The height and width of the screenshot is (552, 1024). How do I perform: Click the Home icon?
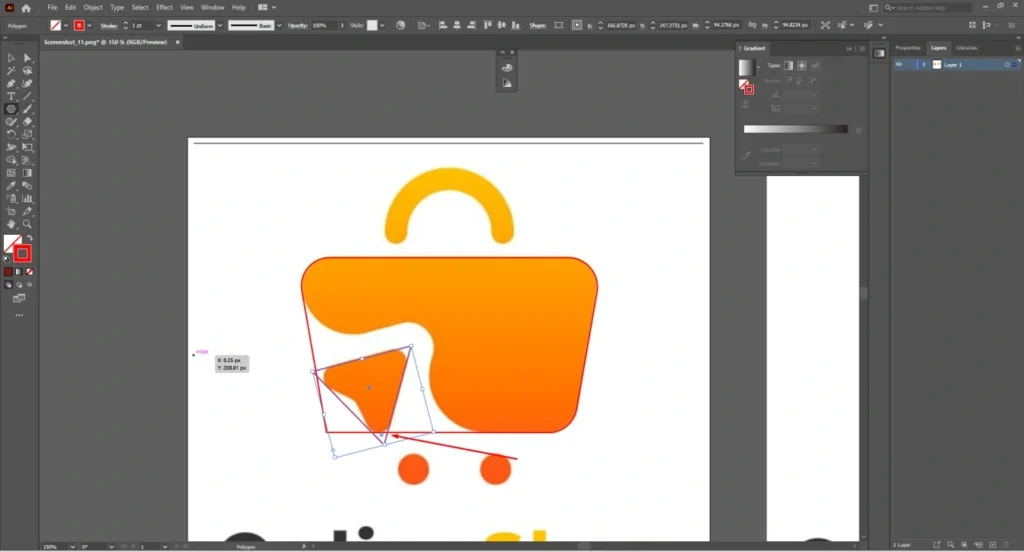coord(26,8)
